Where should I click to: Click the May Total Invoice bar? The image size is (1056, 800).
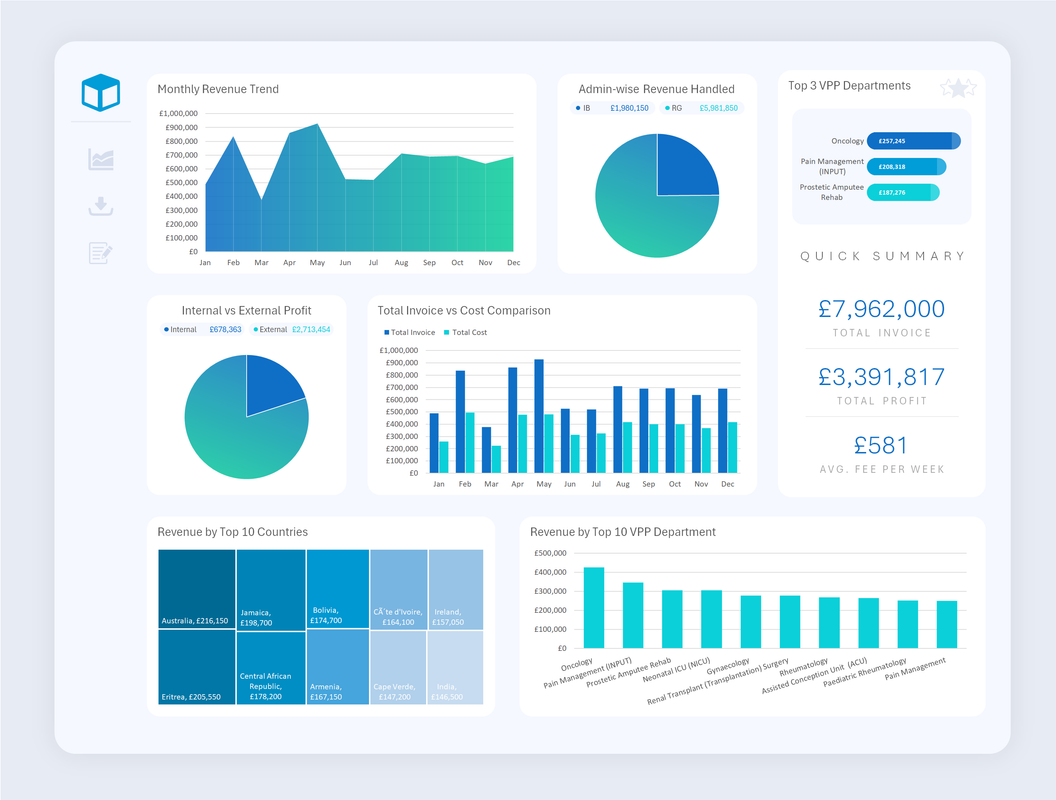pos(539,416)
